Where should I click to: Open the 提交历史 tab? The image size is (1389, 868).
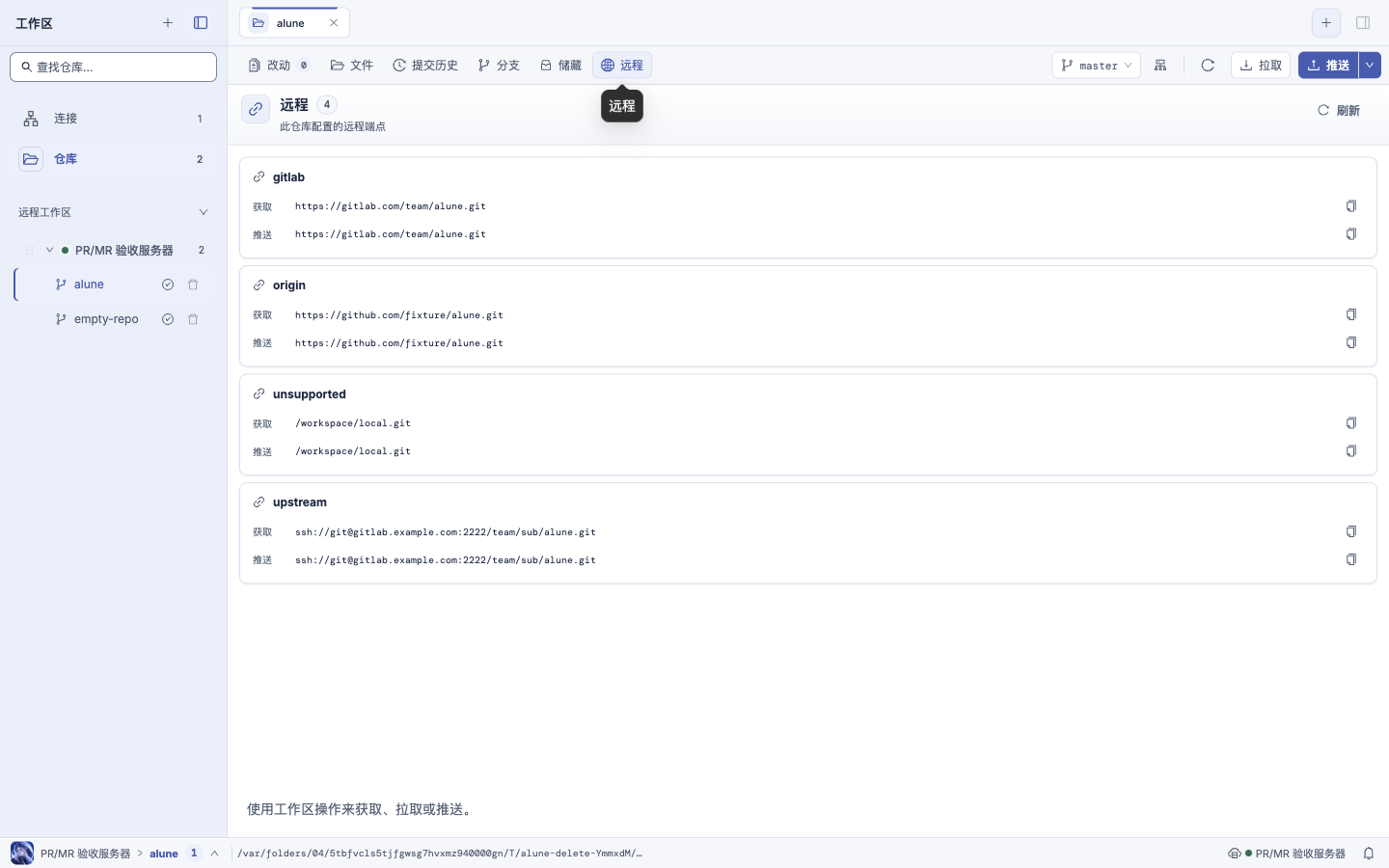coord(425,66)
